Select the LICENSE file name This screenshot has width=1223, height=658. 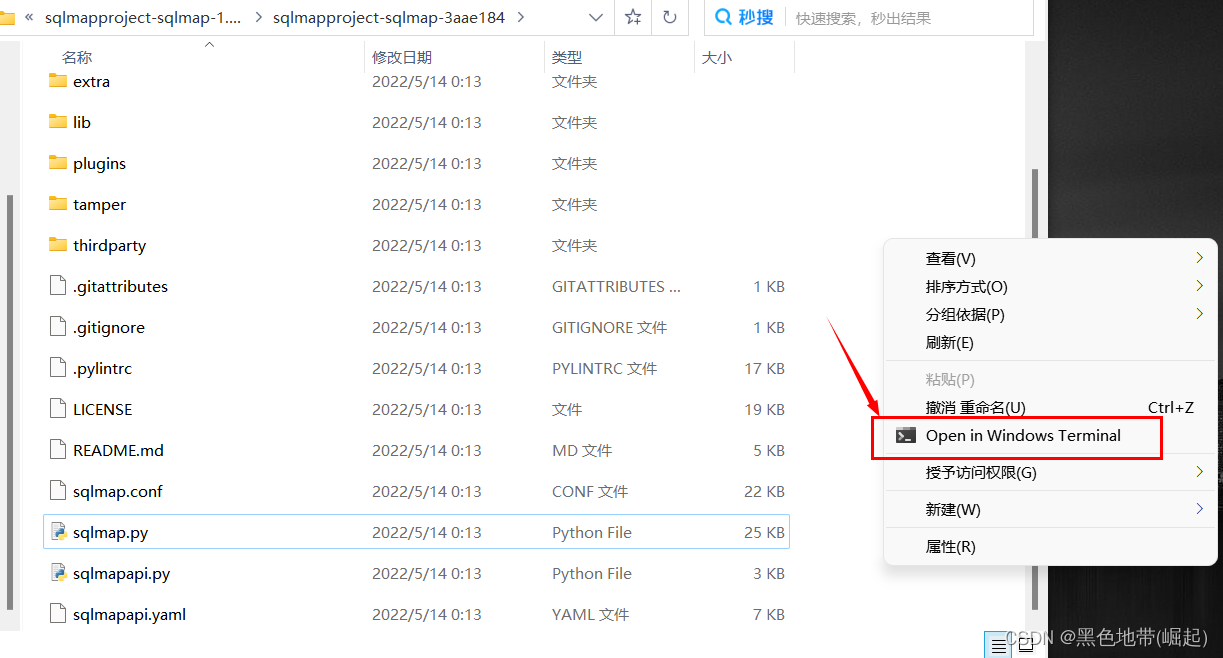pyautogui.click(x=102, y=409)
